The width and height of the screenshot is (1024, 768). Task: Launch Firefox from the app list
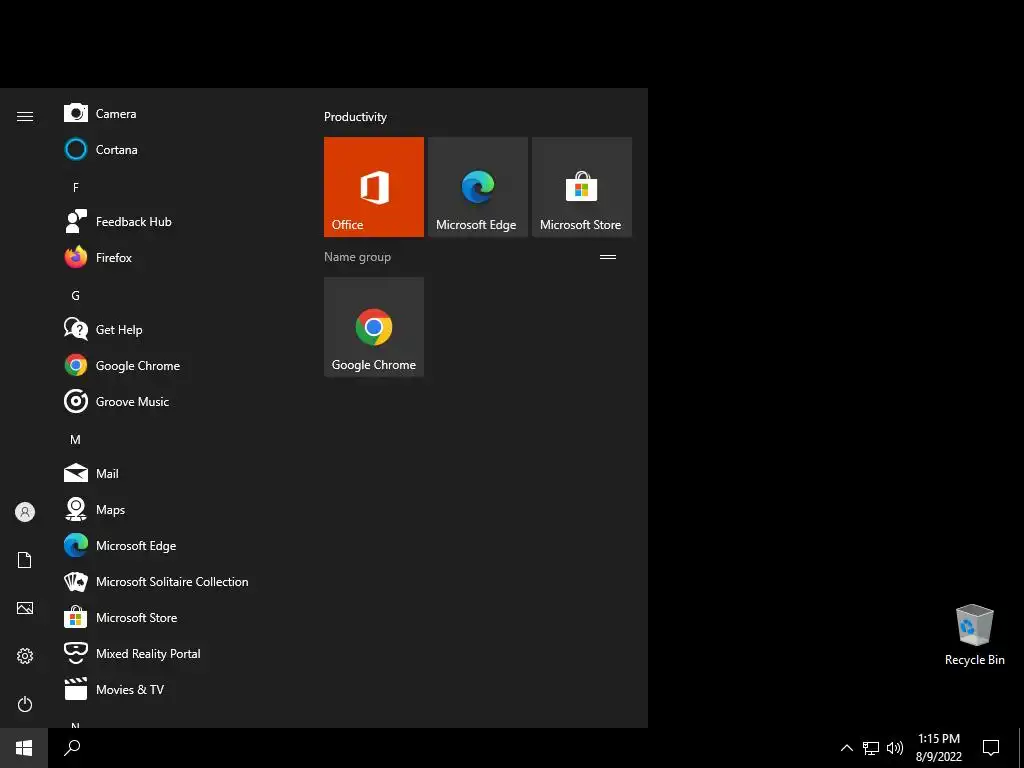coord(176,257)
